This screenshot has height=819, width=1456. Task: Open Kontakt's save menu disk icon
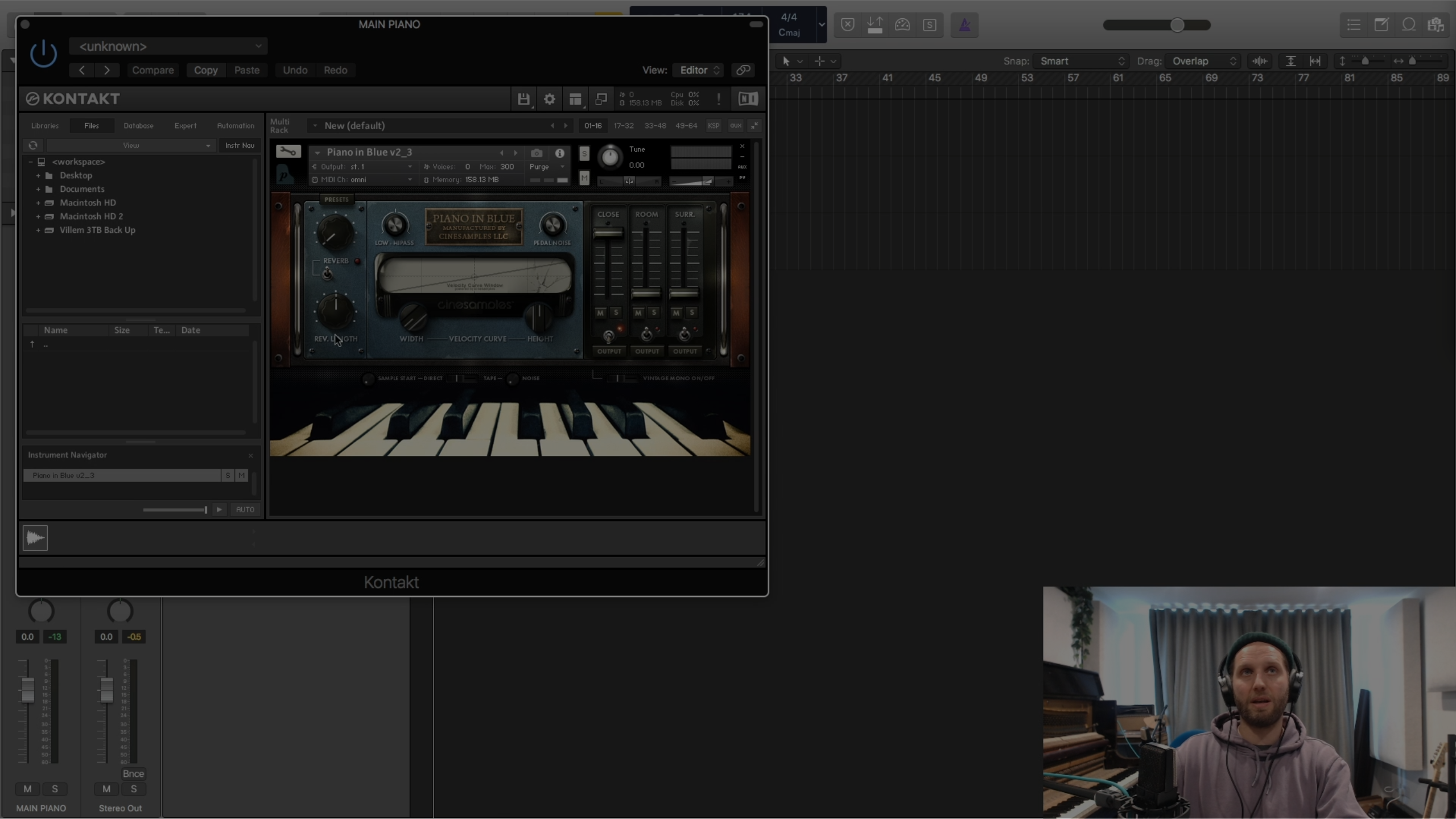(523, 99)
